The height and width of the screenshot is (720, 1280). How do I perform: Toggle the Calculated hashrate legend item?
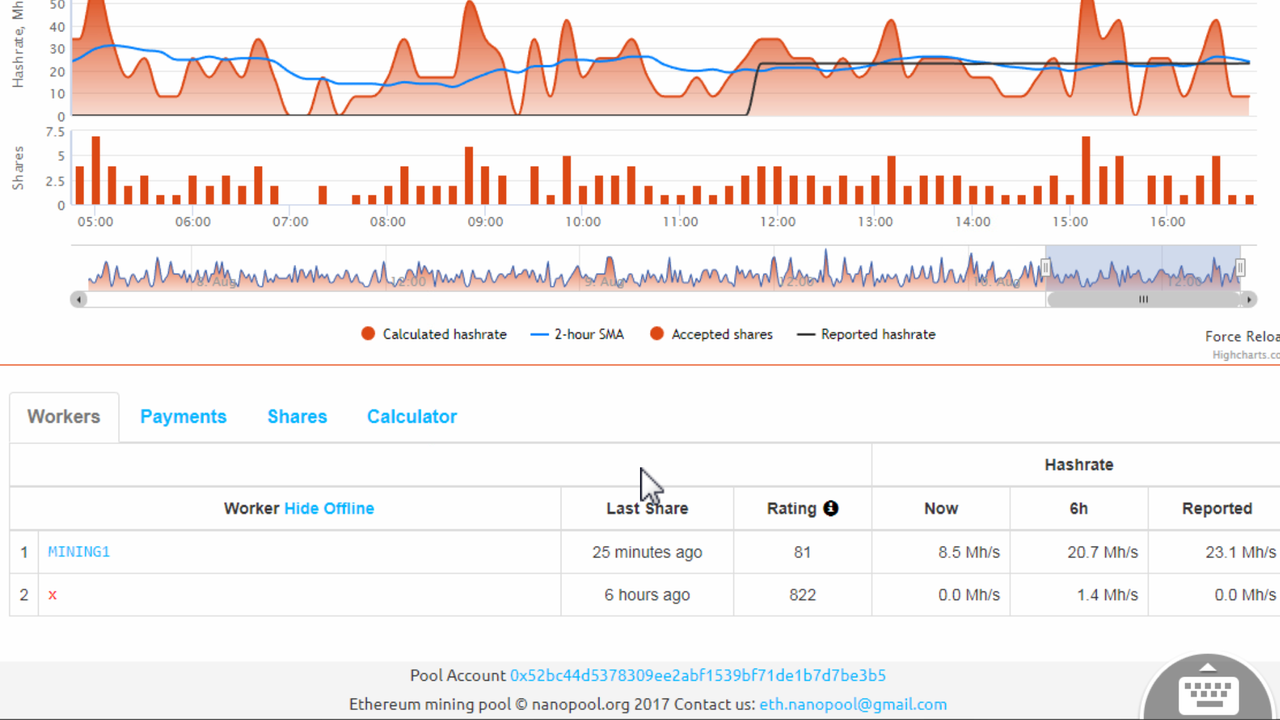(x=434, y=334)
